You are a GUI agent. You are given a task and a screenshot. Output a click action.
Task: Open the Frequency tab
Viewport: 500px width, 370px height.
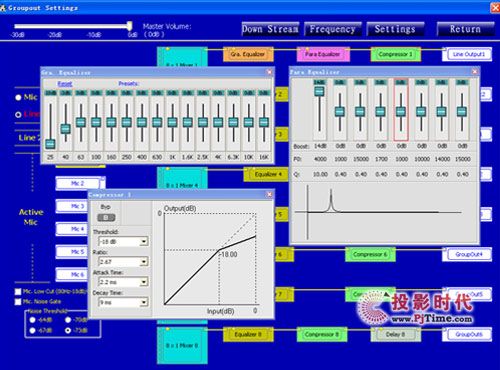tap(333, 29)
